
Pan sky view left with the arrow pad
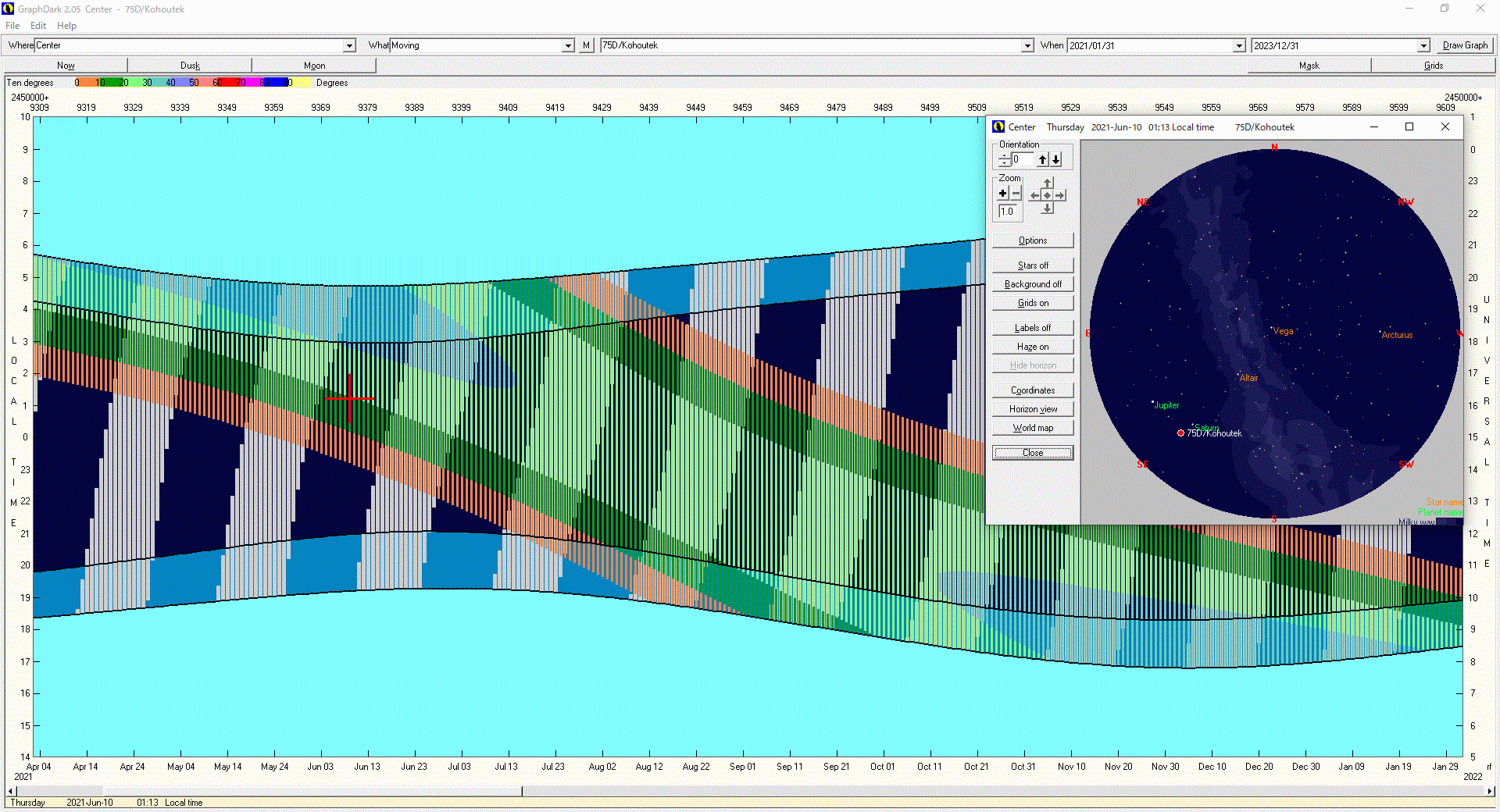pyautogui.click(x=1035, y=195)
